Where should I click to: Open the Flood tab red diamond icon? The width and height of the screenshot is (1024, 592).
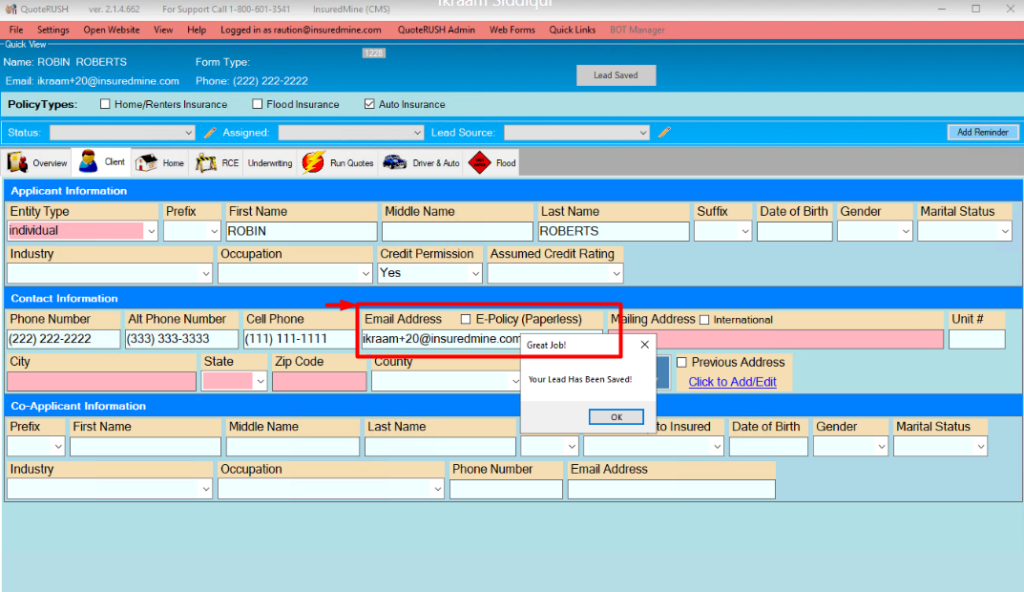(x=479, y=163)
